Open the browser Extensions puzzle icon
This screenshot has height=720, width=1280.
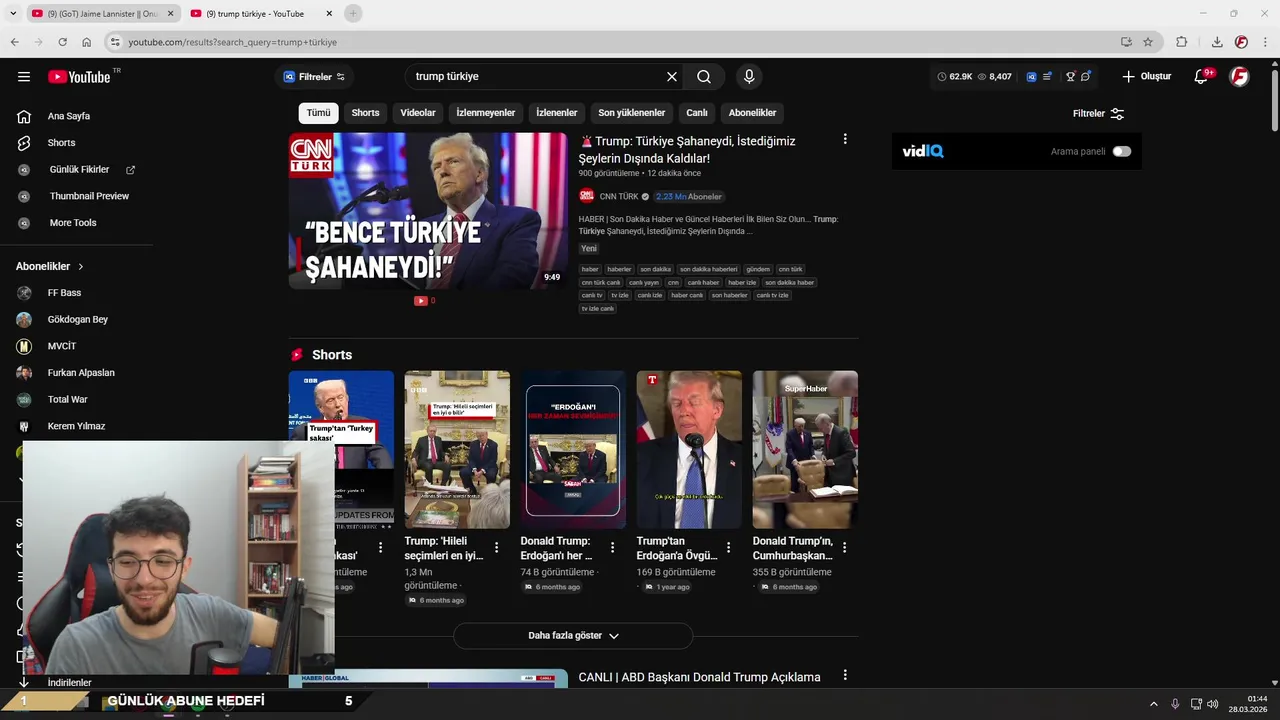tap(1182, 42)
